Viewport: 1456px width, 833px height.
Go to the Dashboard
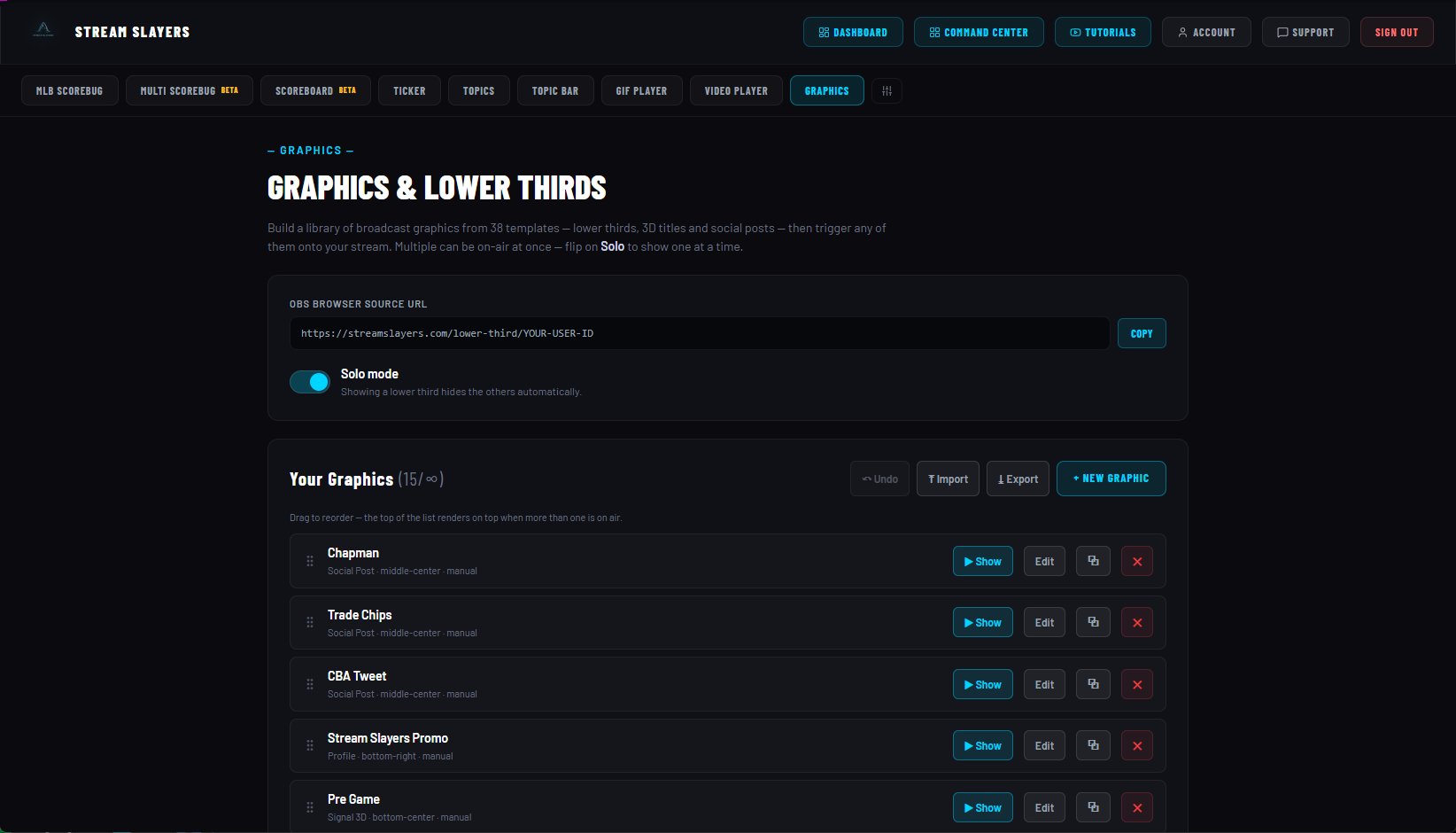pos(853,32)
